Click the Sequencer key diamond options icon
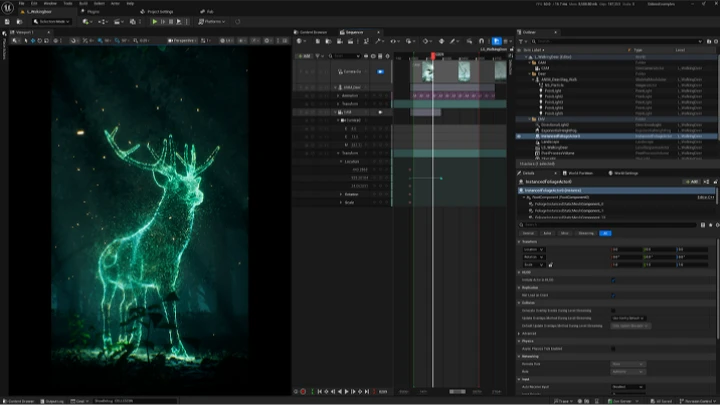 click(x=426, y=41)
